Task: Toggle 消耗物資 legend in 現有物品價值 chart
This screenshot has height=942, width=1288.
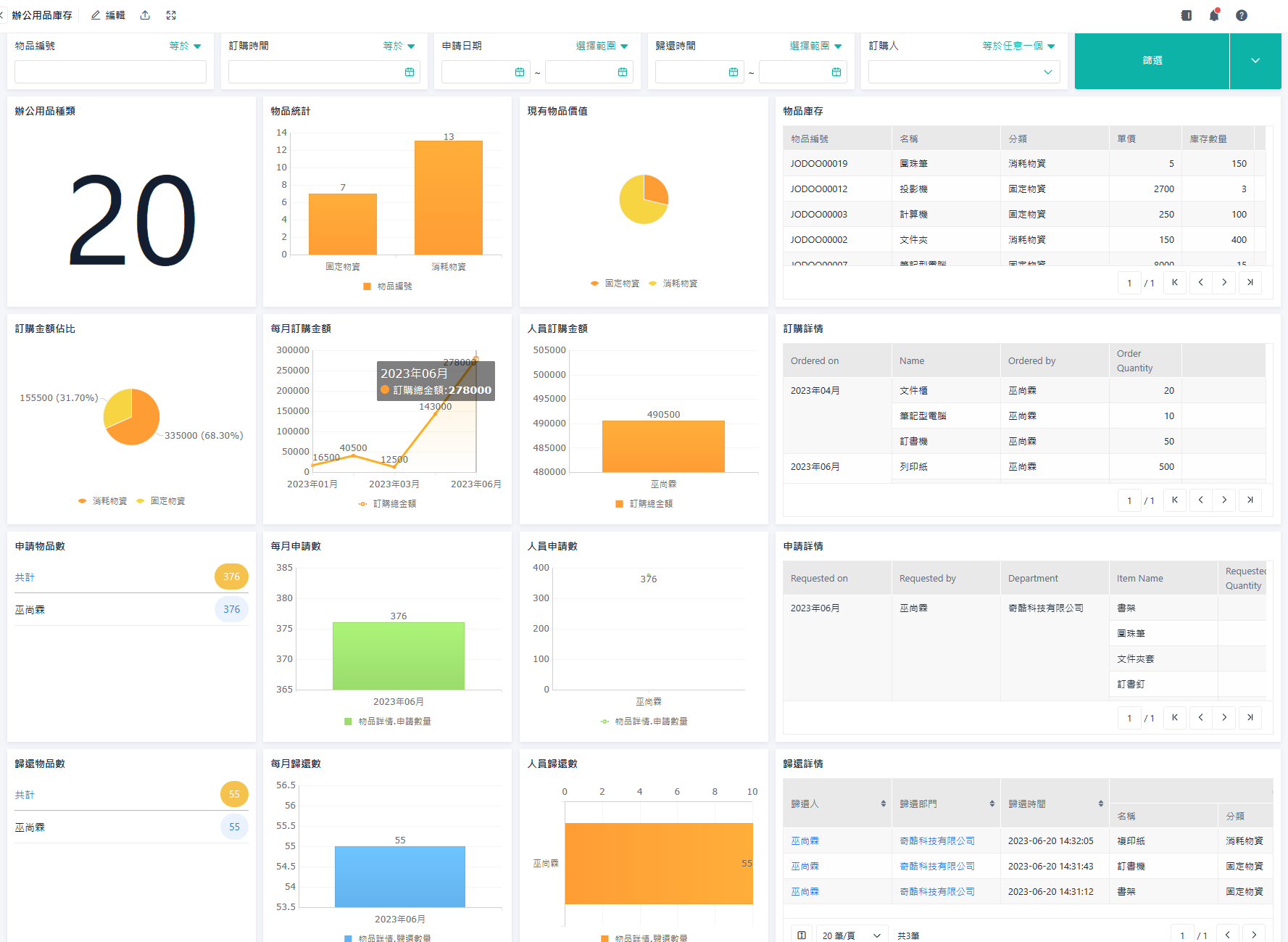Action: (x=673, y=284)
